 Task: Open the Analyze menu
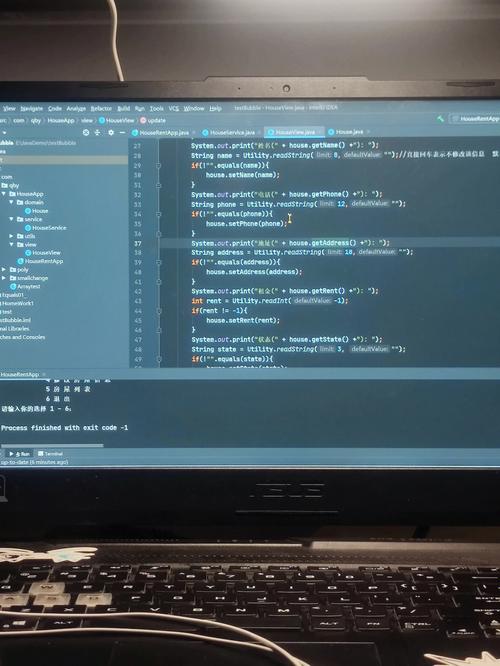pyautogui.click(x=76, y=109)
